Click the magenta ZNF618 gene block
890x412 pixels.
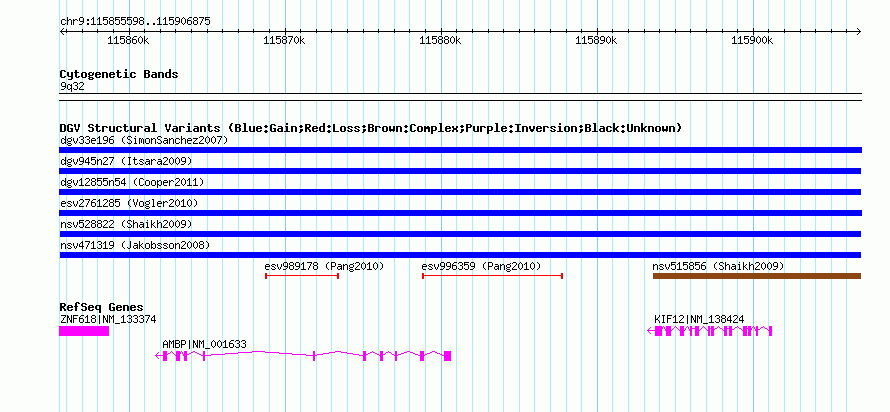(x=84, y=331)
